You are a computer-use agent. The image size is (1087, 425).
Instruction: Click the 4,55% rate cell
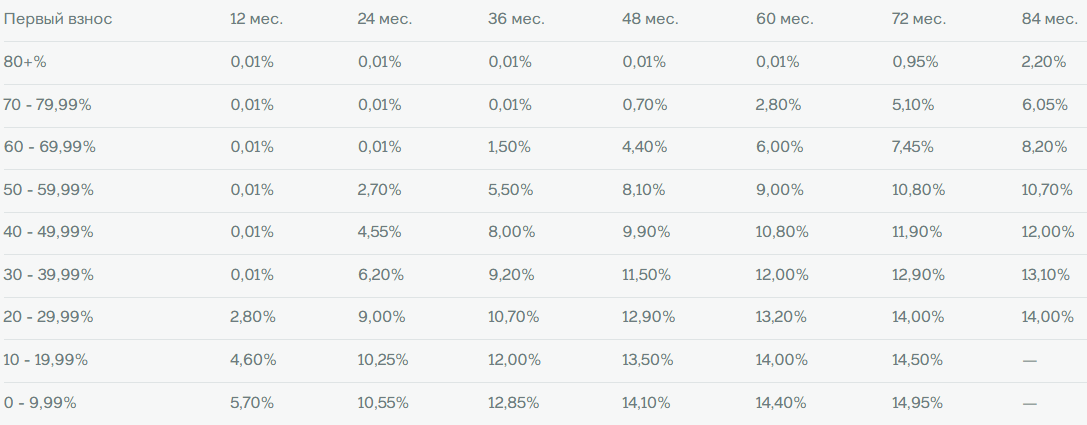tap(379, 232)
